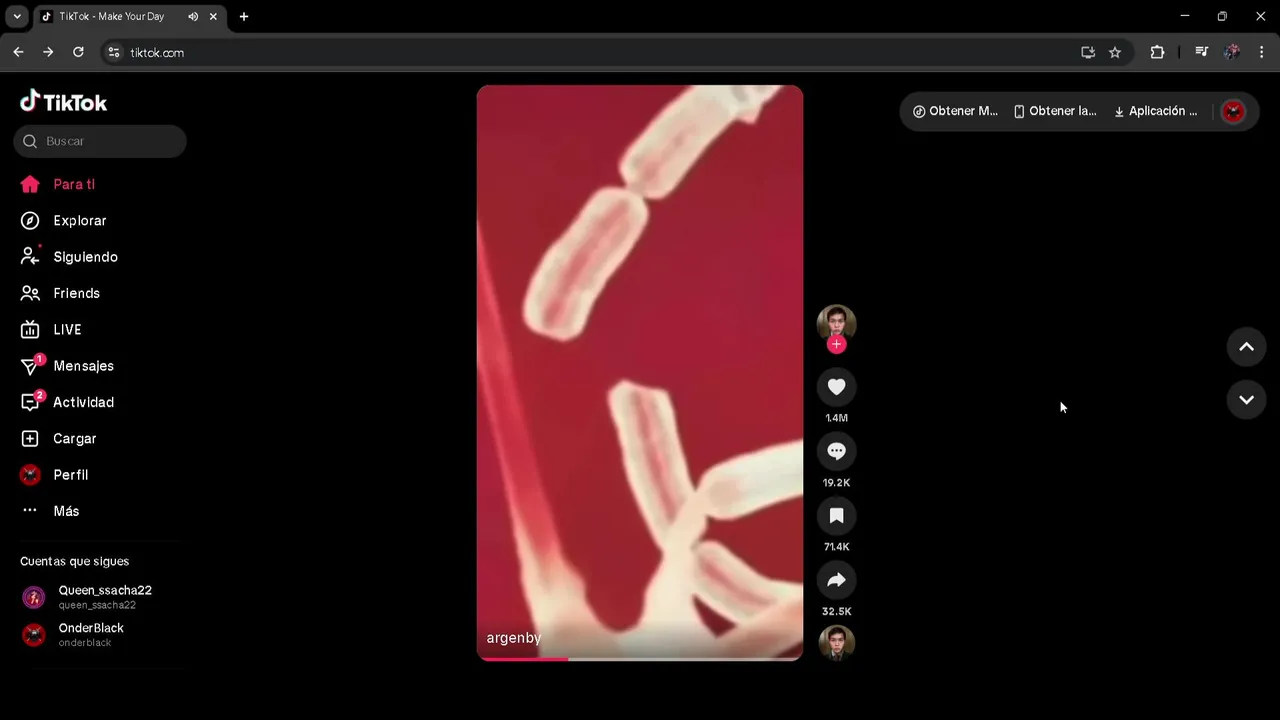Share video with arrow icon
1280x720 pixels.
point(837,580)
